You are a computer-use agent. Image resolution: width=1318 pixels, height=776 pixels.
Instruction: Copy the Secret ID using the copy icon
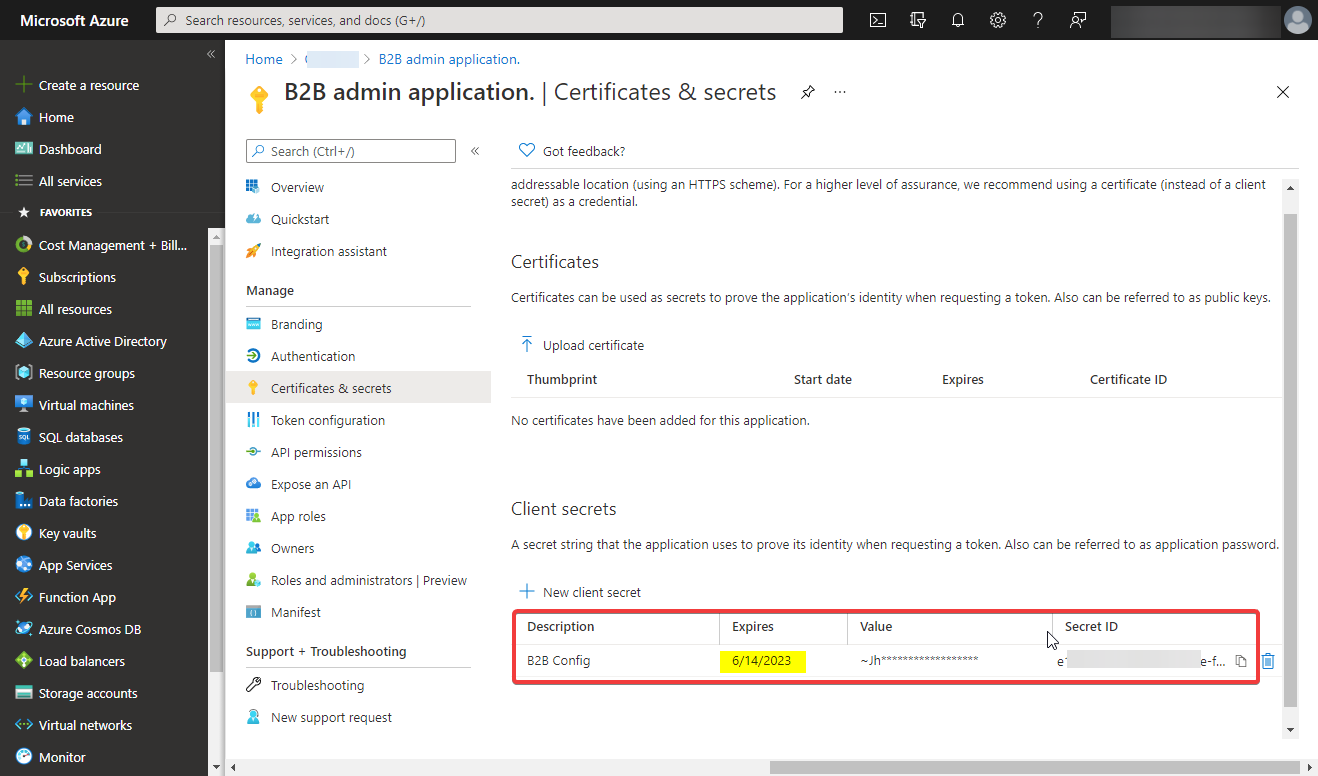1240,660
